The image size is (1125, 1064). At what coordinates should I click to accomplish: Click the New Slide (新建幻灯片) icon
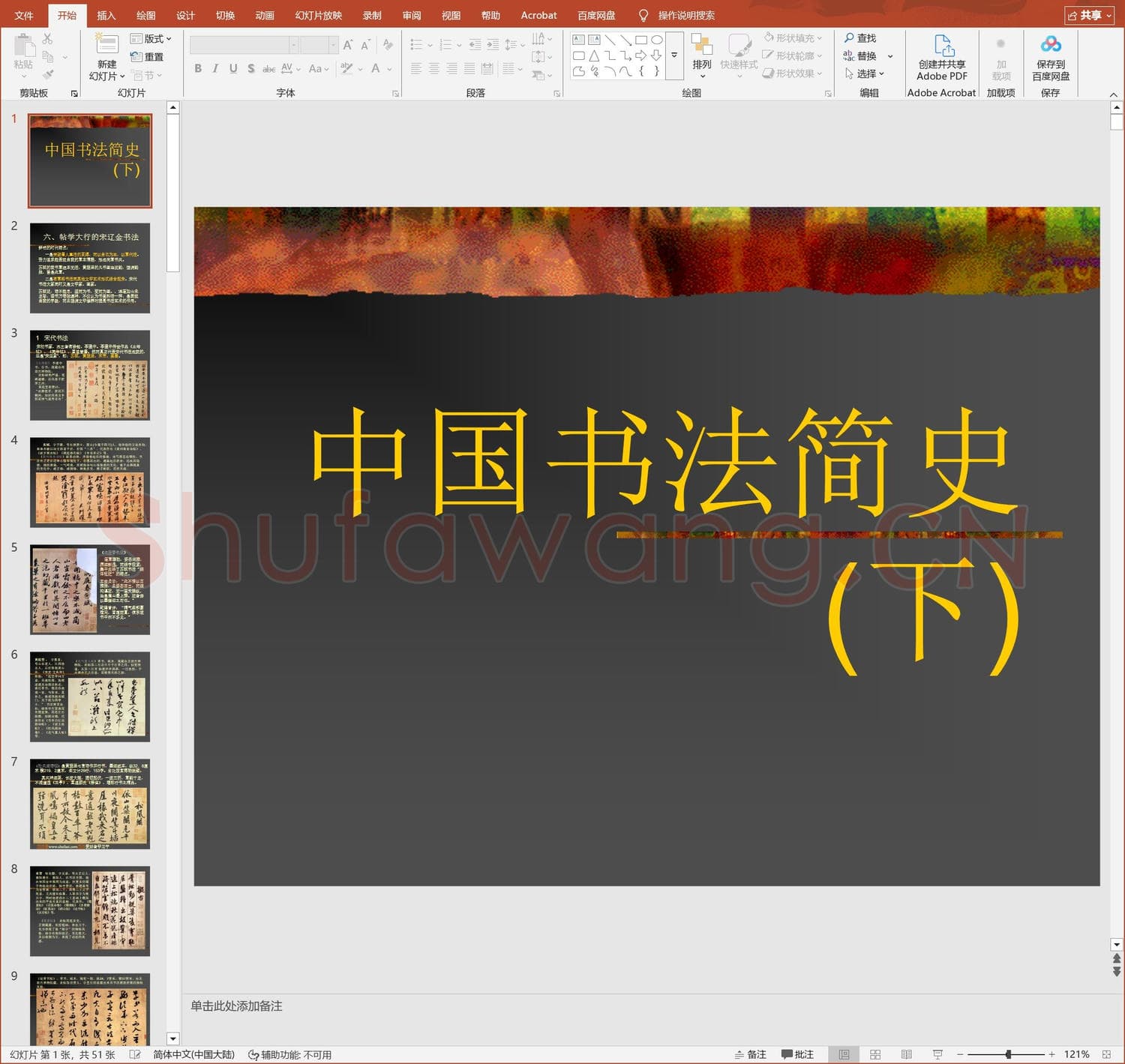coord(106,44)
